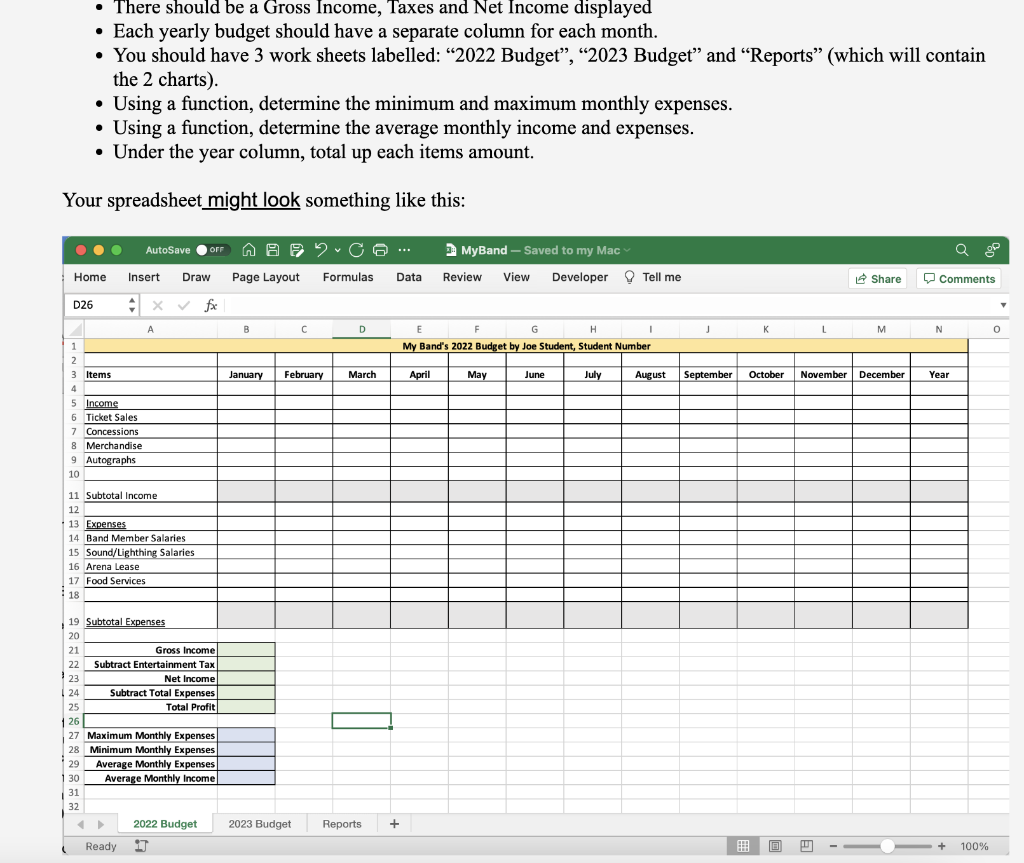Open the View ribbon tab

pos(517,278)
